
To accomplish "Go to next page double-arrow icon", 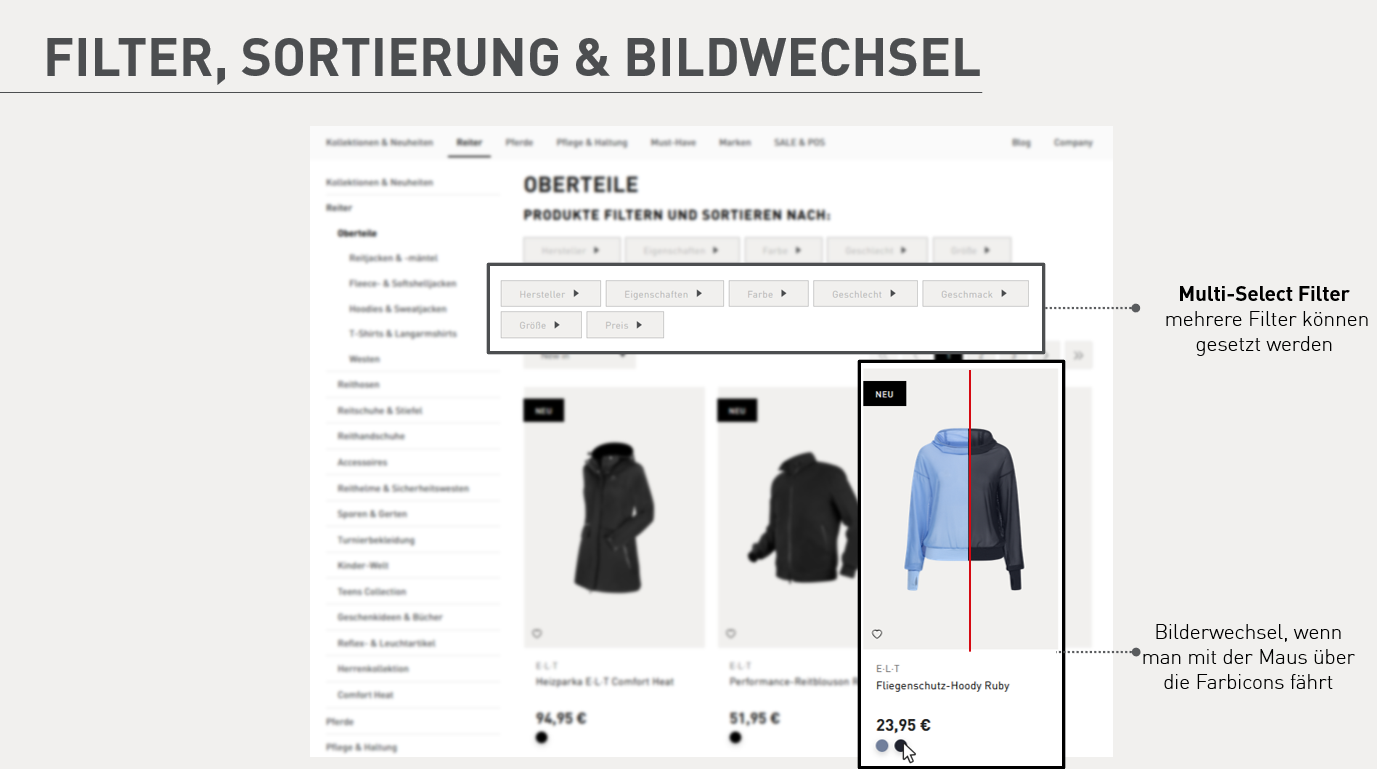I will (1080, 355).
